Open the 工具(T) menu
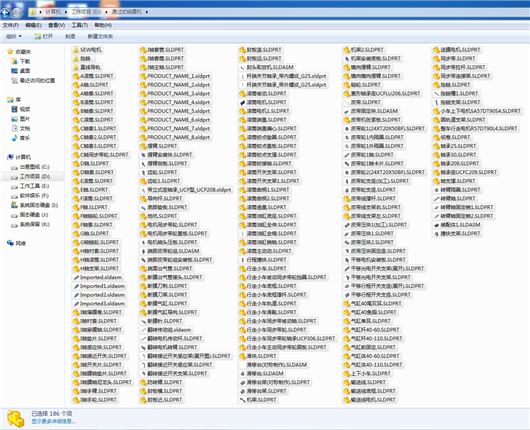The width and height of the screenshot is (530, 430). click(79, 25)
